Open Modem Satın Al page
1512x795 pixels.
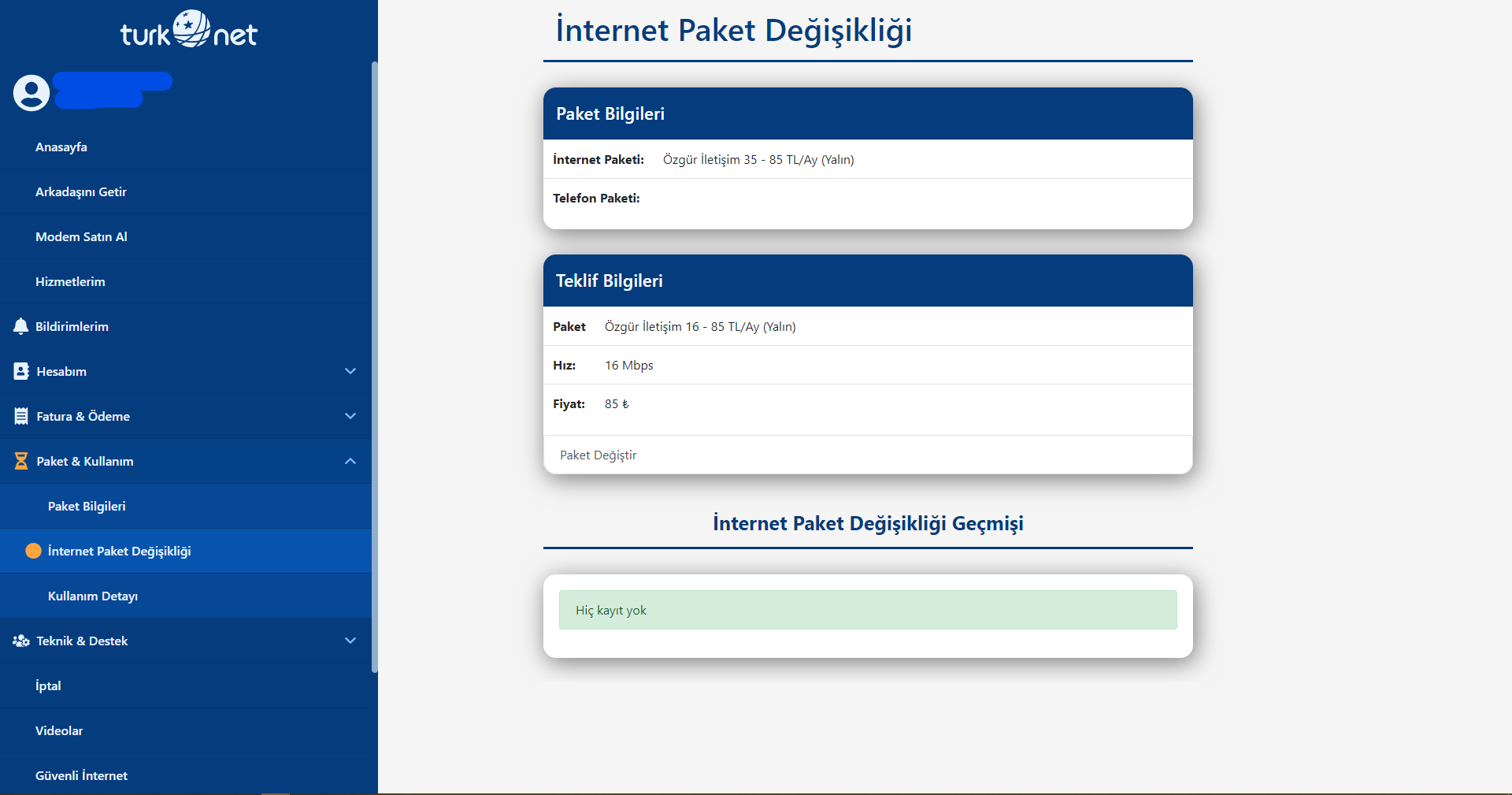[81, 237]
